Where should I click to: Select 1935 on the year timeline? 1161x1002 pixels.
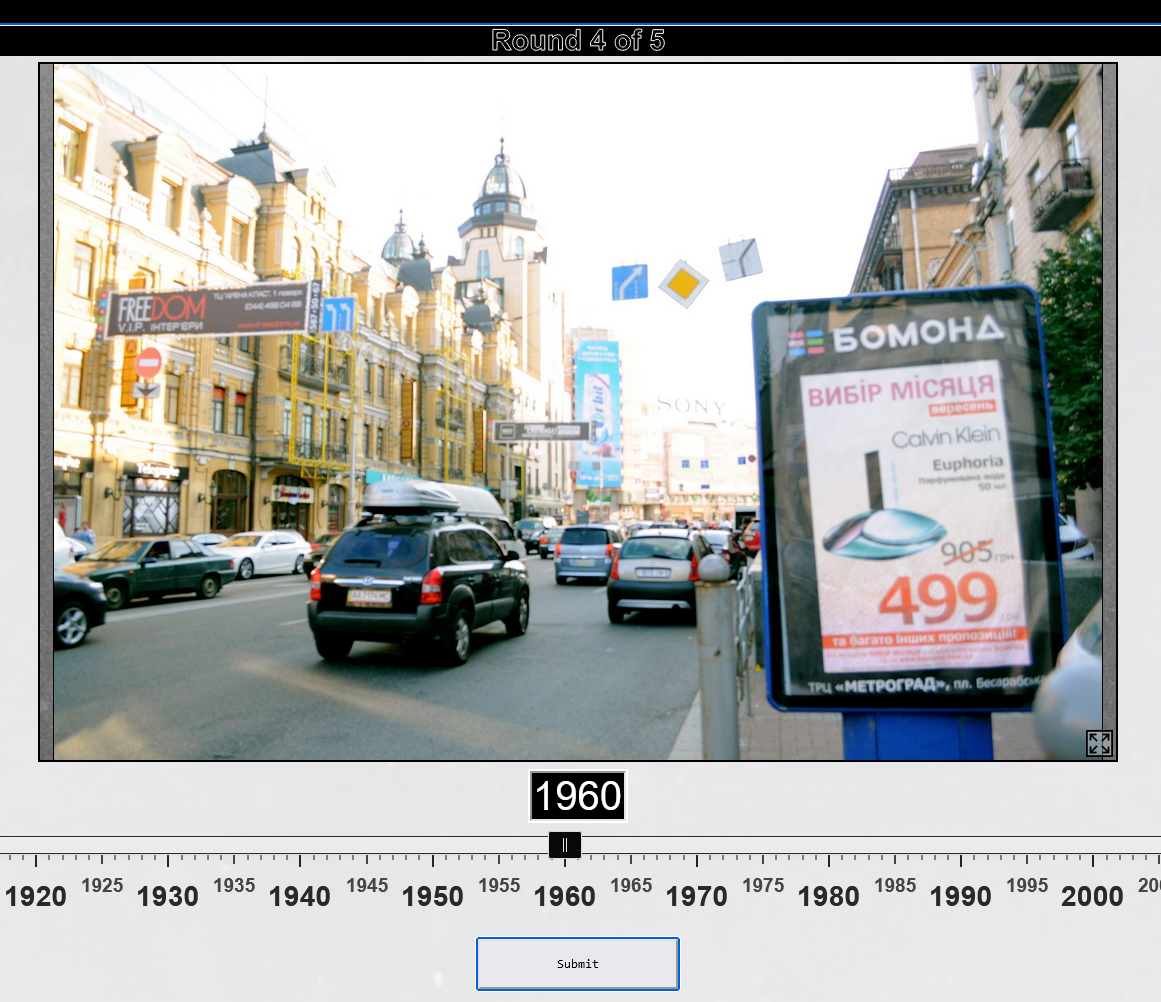(x=234, y=885)
